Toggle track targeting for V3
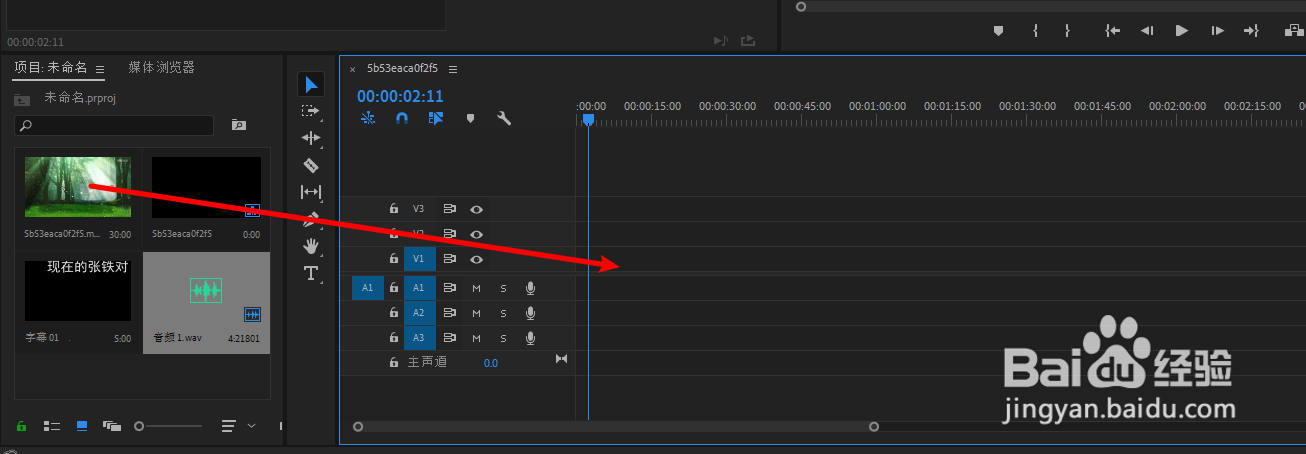The height and width of the screenshot is (454, 1306). coord(419,209)
